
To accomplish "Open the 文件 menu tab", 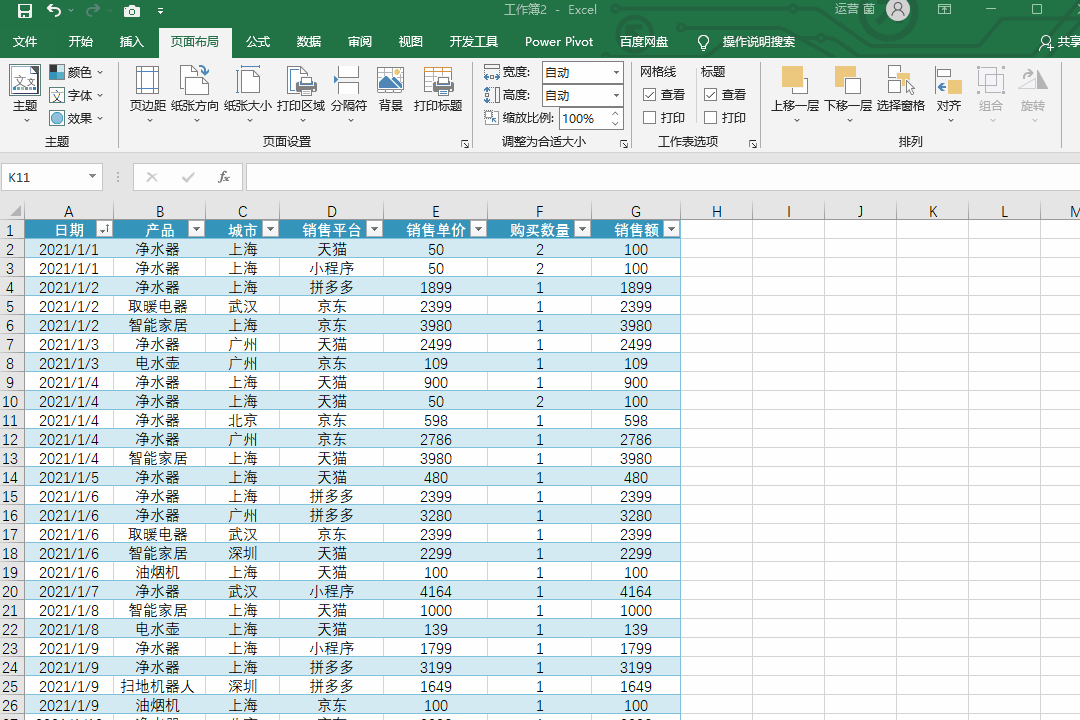I will [25, 42].
